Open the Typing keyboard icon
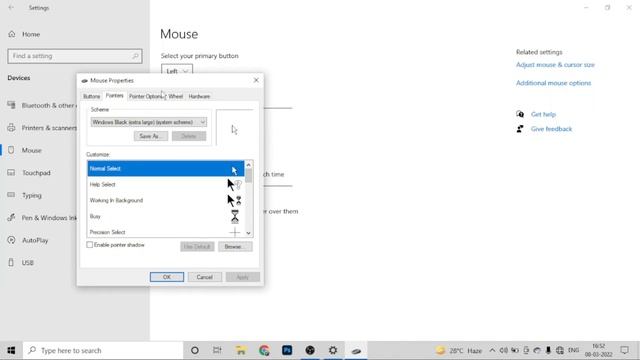This screenshot has height=360, width=640. pyautogui.click(x=11, y=195)
